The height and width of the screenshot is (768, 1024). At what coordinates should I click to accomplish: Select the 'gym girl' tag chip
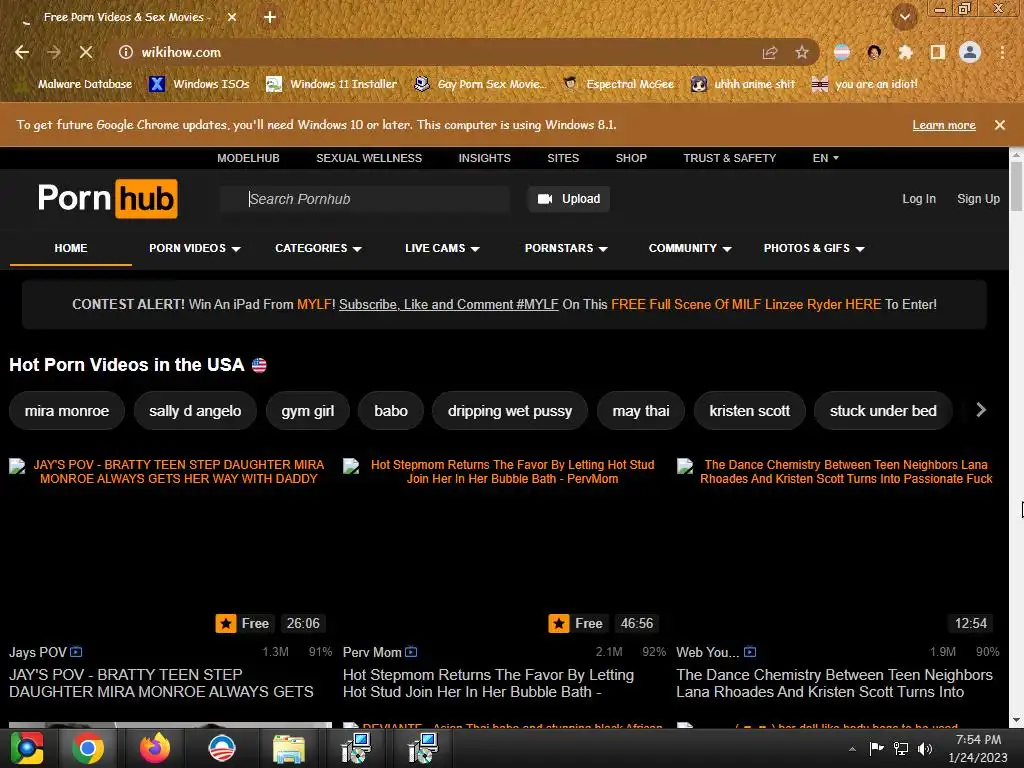(x=308, y=411)
